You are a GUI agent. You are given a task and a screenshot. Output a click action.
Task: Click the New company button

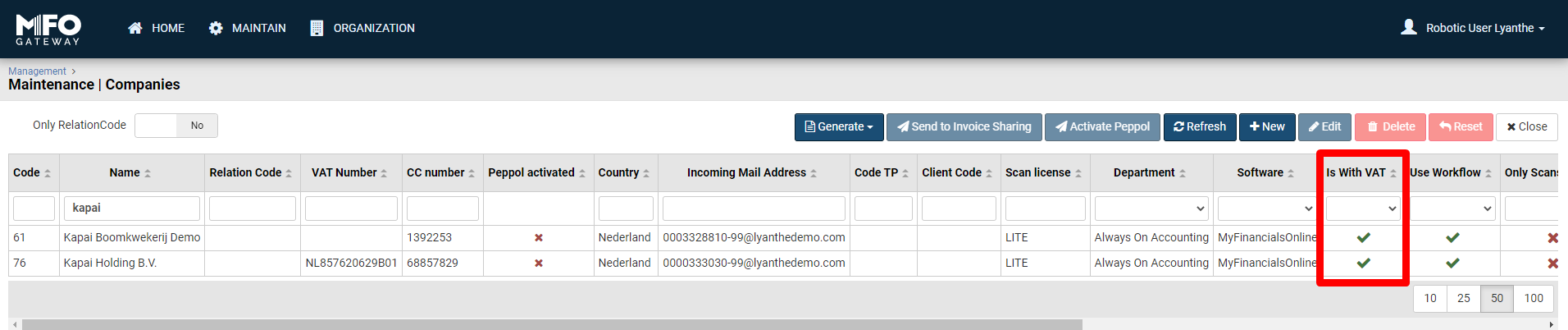[1267, 126]
